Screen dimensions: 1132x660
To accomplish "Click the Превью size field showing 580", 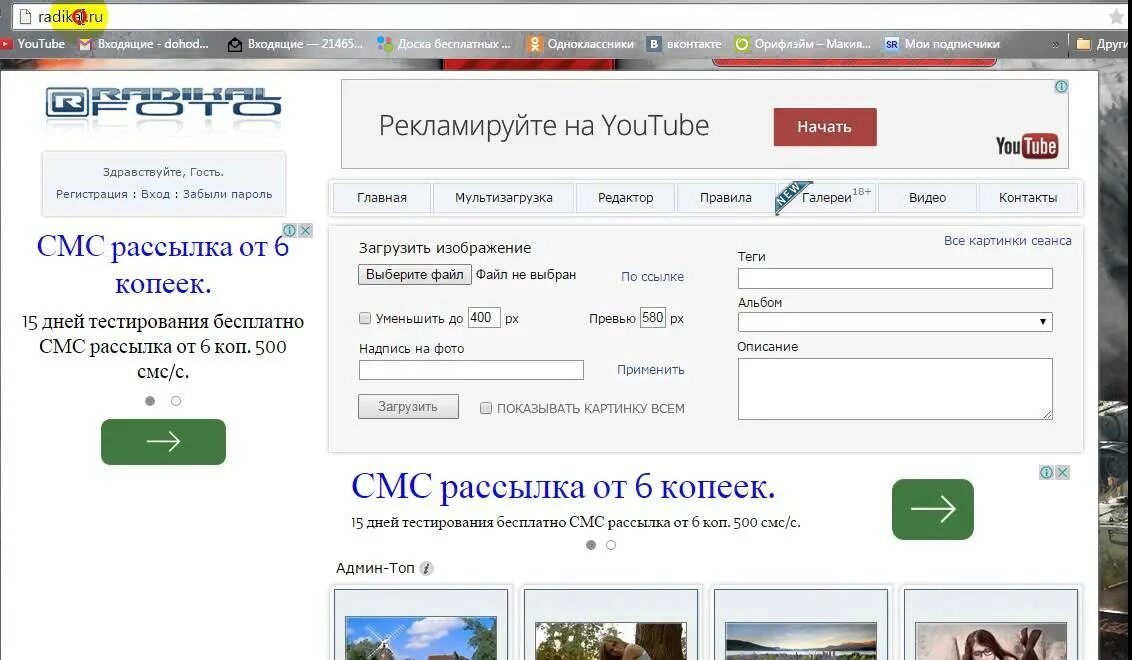I will [x=653, y=318].
